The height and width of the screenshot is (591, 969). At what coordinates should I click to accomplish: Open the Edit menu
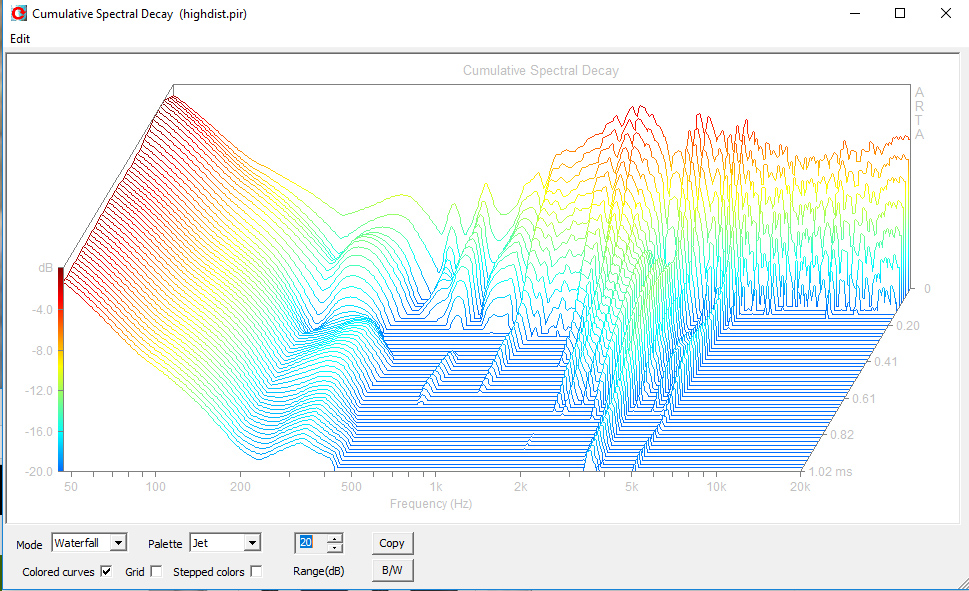[20, 38]
